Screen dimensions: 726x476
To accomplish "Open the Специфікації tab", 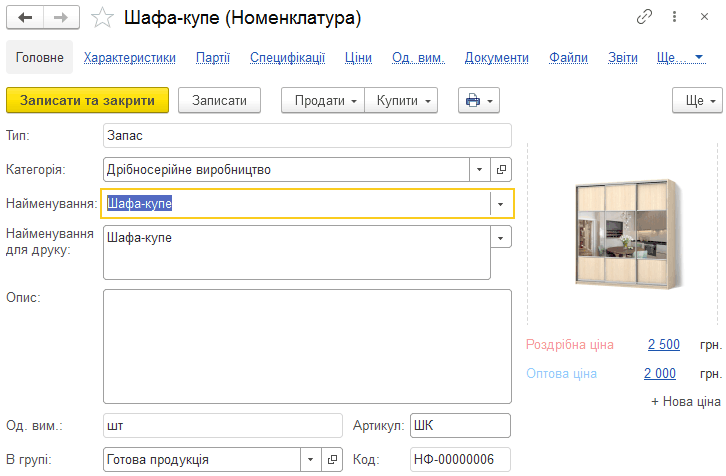I will (x=288, y=57).
